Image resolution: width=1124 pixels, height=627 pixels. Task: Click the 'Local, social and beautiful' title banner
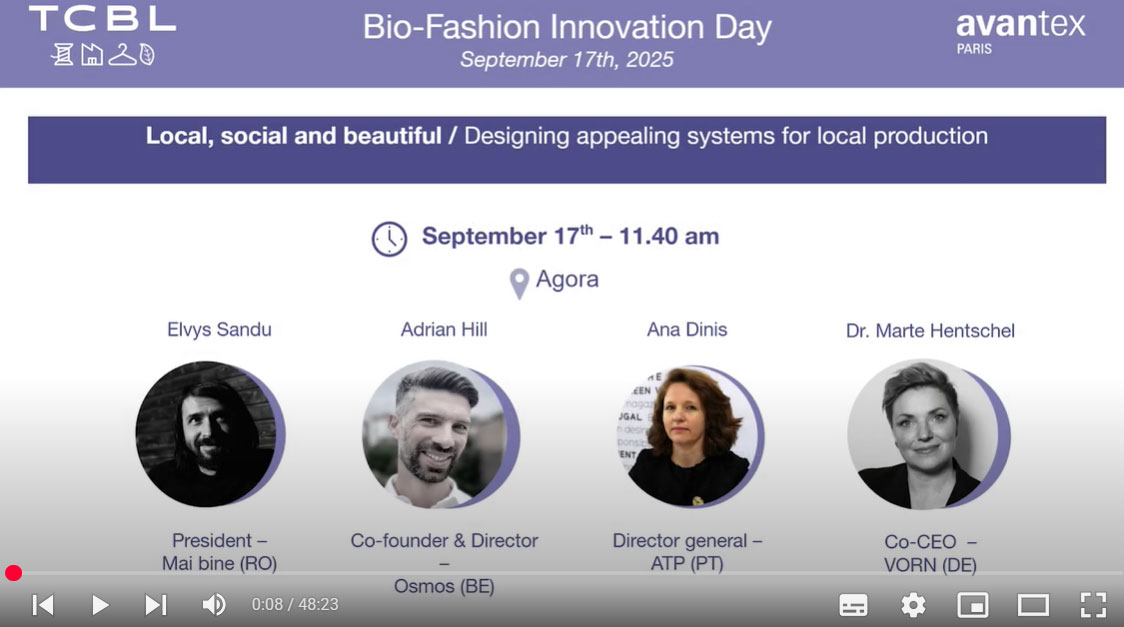tap(566, 149)
